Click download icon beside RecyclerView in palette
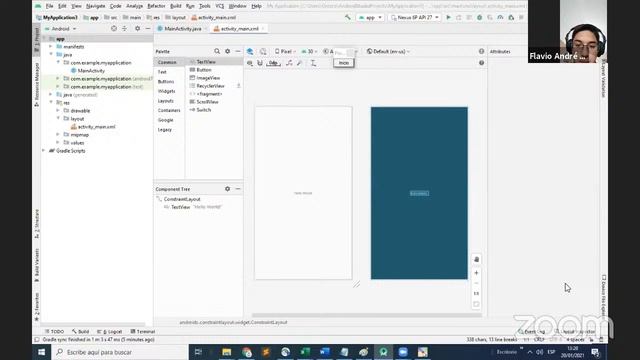The width and height of the screenshot is (640, 360). (238, 86)
